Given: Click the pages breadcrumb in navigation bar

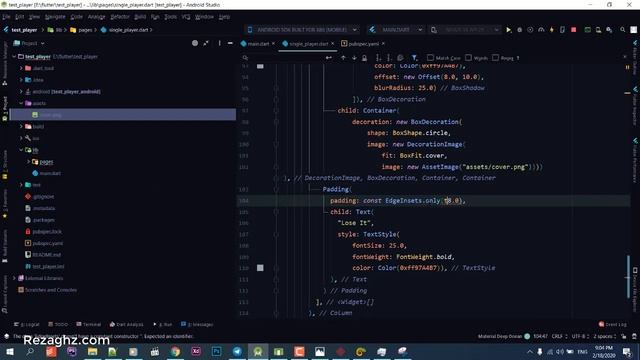Looking at the screenshot, I should 81,30.
